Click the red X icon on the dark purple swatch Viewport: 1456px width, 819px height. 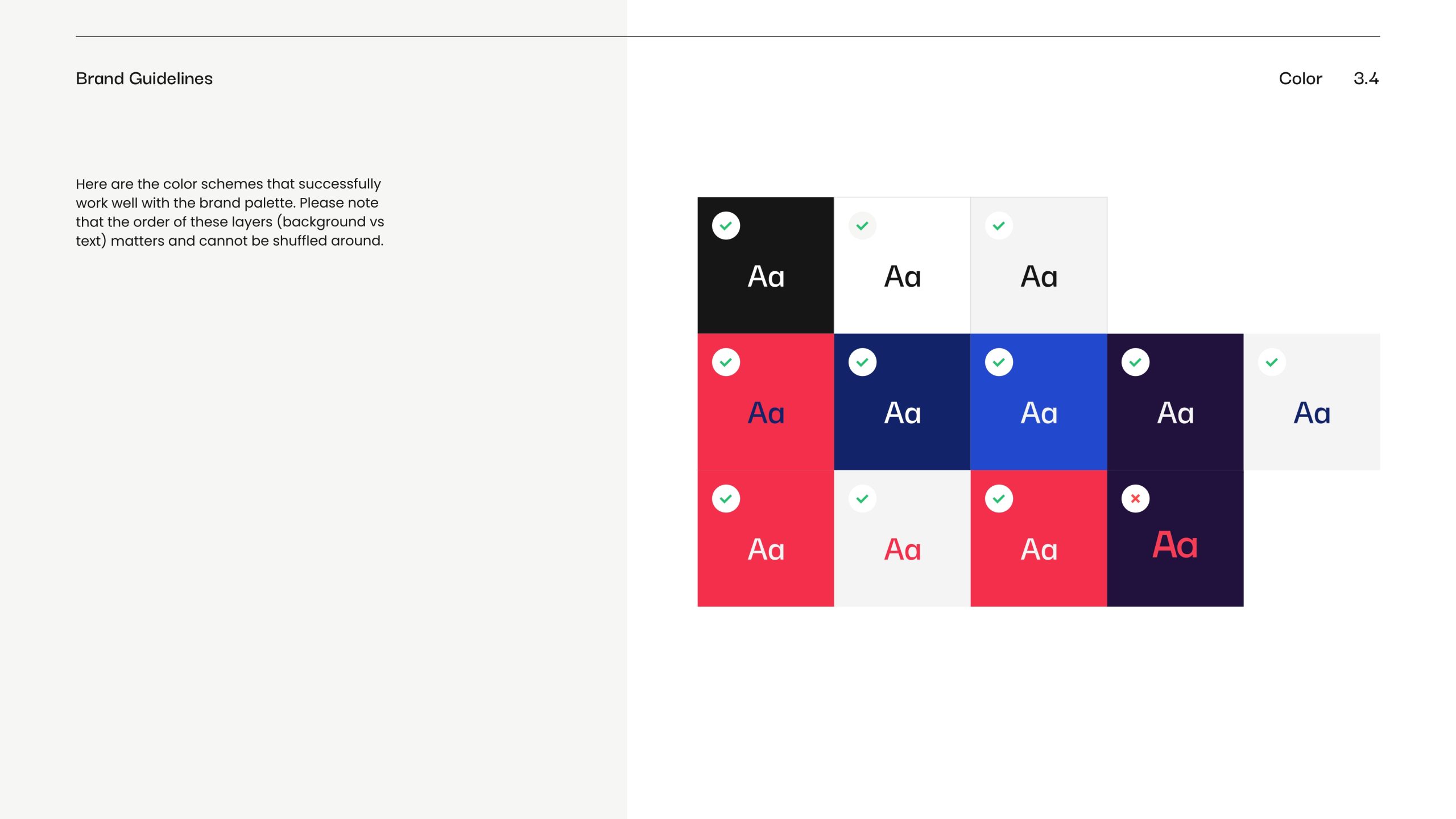[x=1135, y=499]
